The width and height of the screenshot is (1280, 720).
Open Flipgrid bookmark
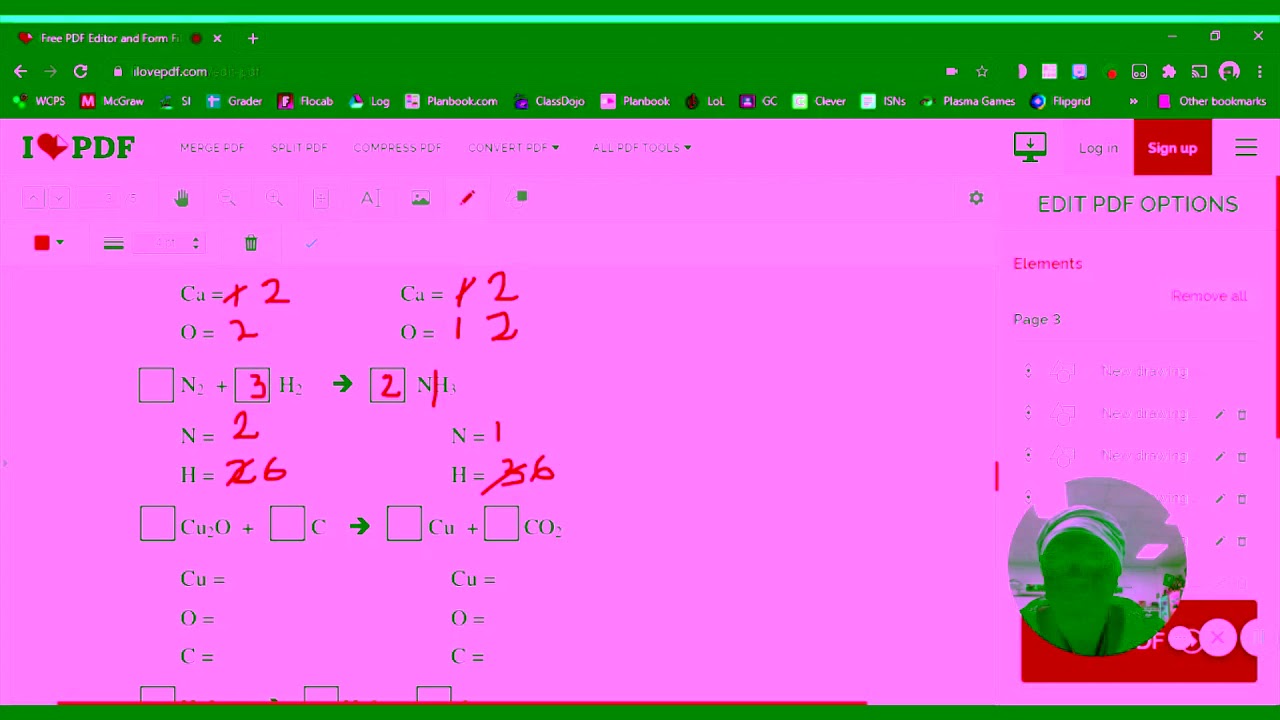point(1060,101)
